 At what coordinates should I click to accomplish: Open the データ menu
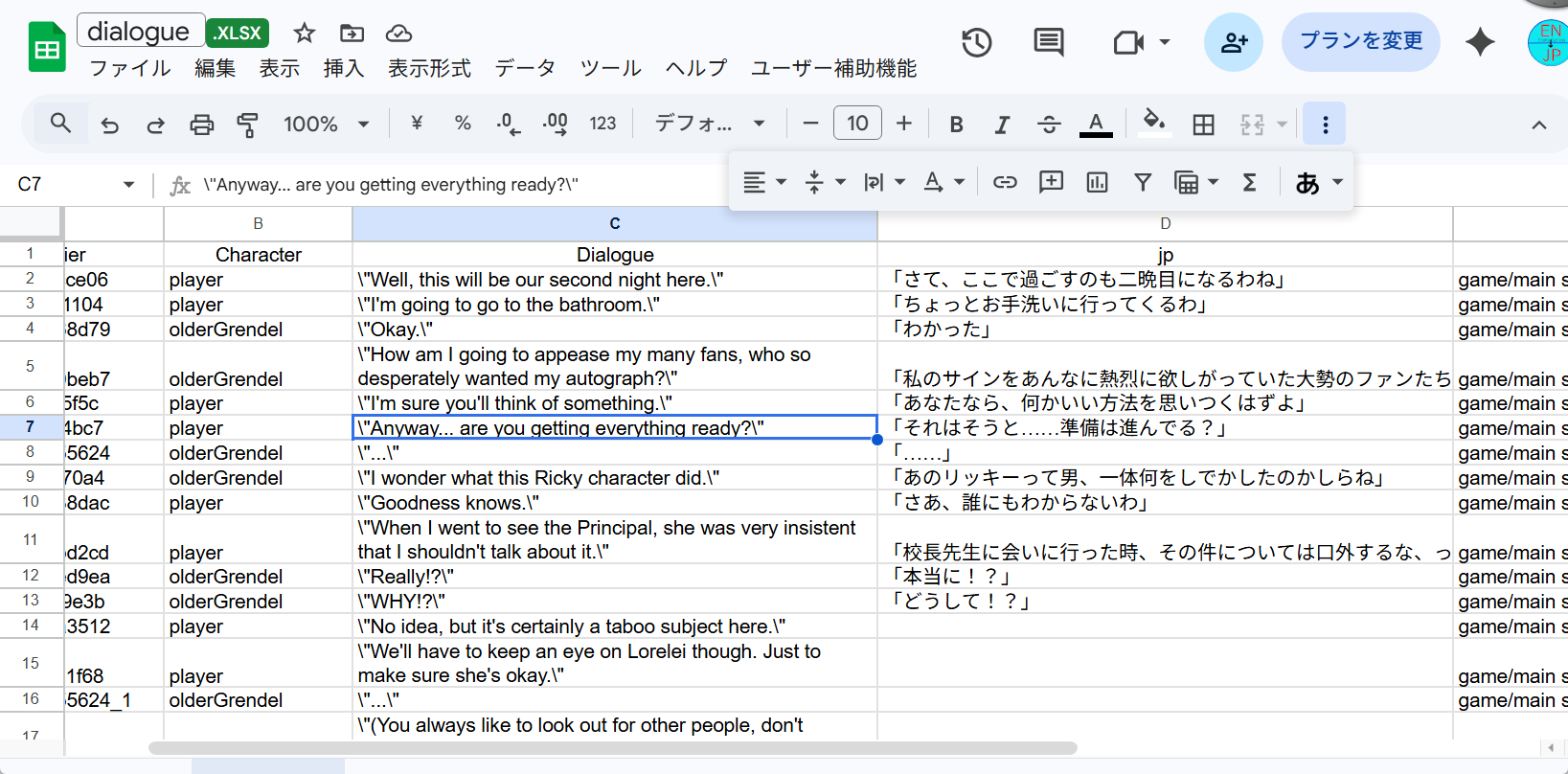pos(525,68)
